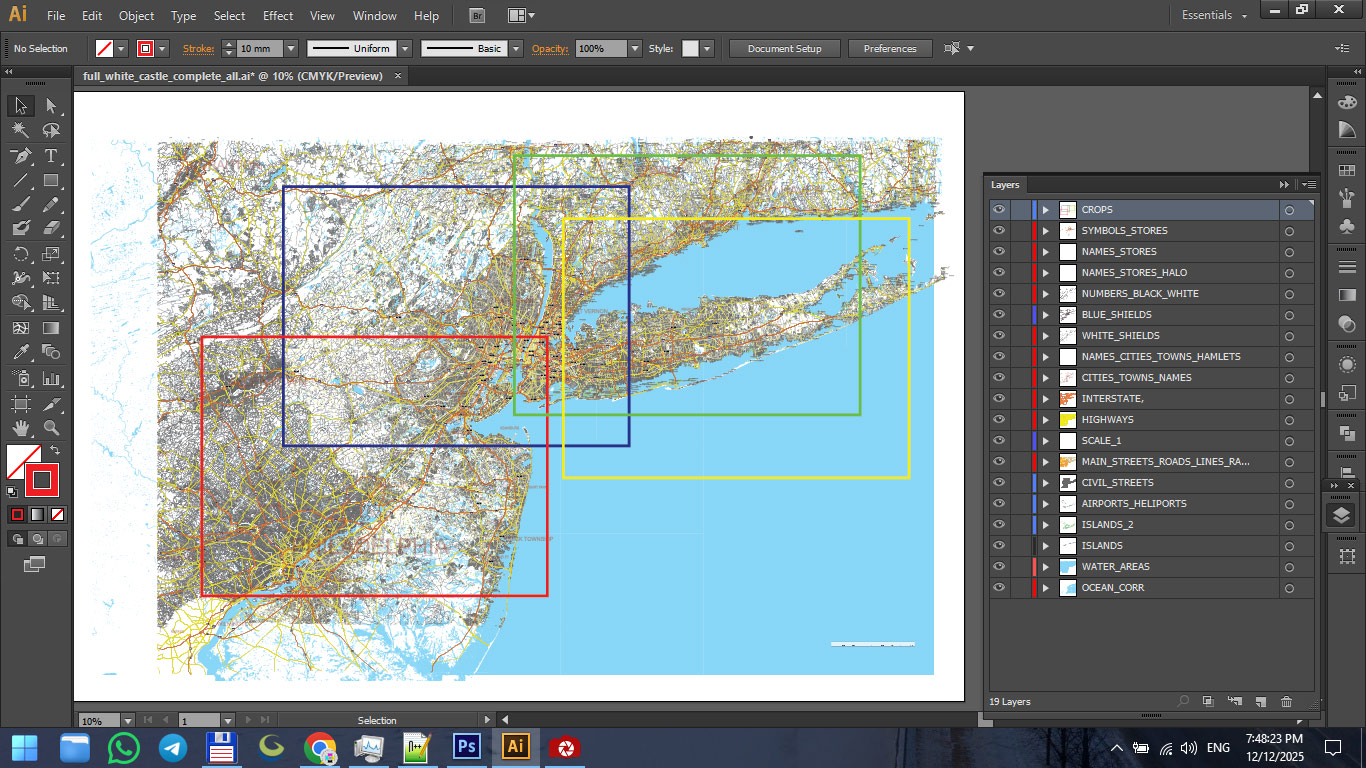1366x768 pixels.
Task: Activate the Magic Wand tool
Action: pyautogui.click(x=20, y=131)
